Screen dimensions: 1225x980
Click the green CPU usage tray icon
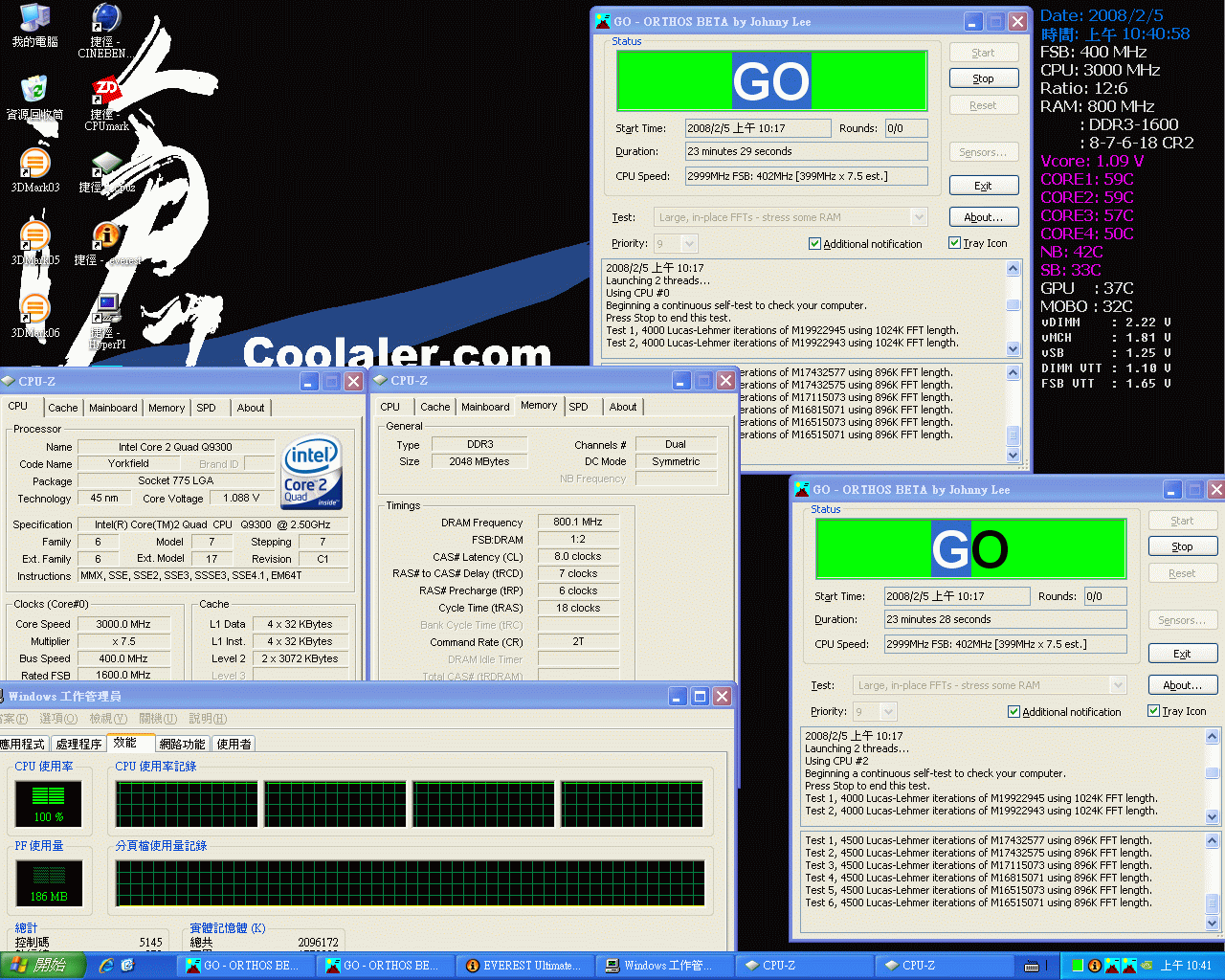[x=1078, y=966]
